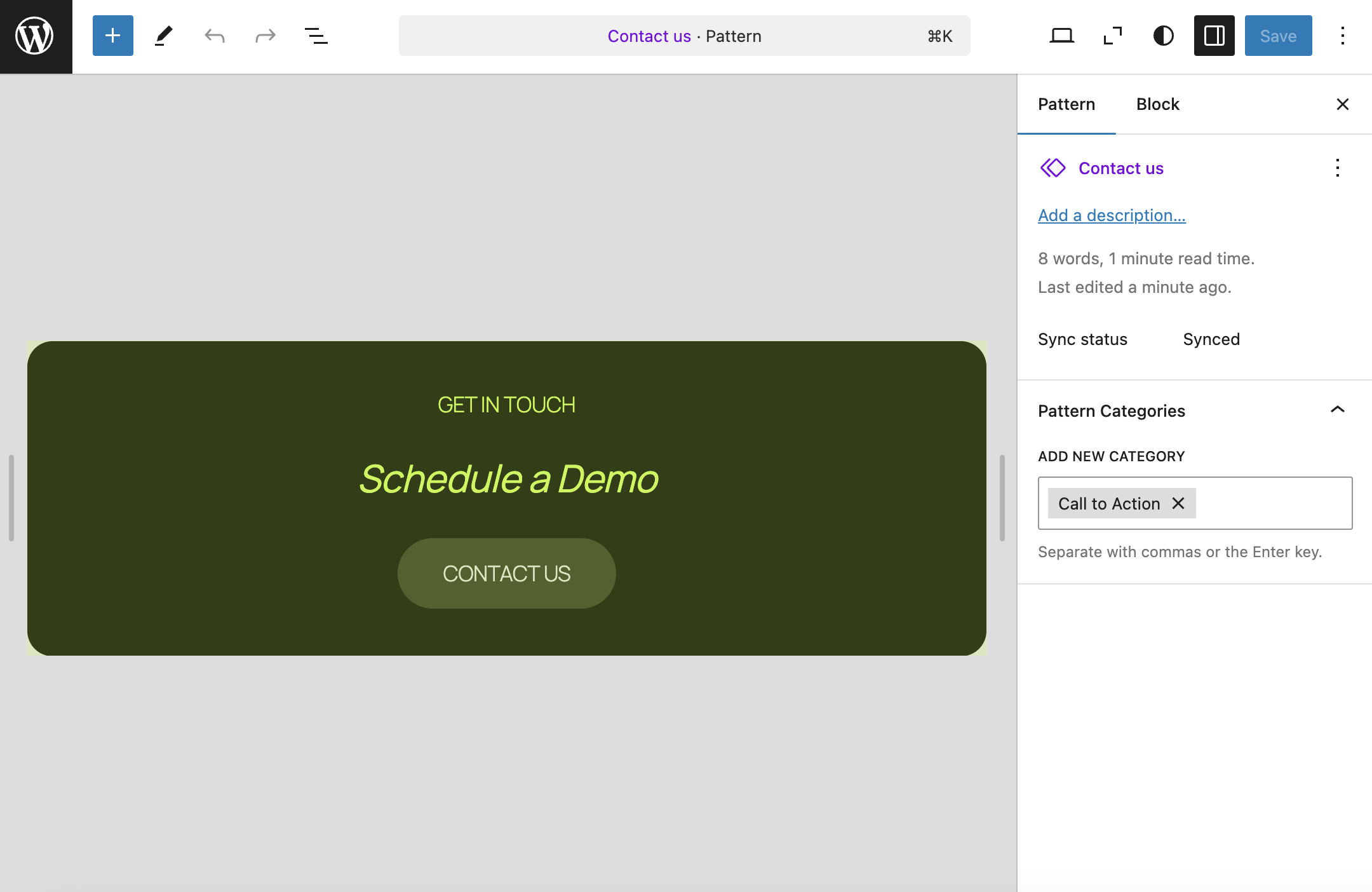This screenshot has height=892, width=1372.
Task: Click the Add a description link
Action: (x=1112, y=215)
